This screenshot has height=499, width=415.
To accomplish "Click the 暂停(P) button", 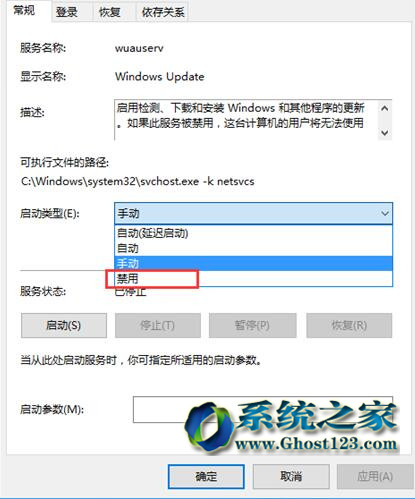I will pos(253,325).
